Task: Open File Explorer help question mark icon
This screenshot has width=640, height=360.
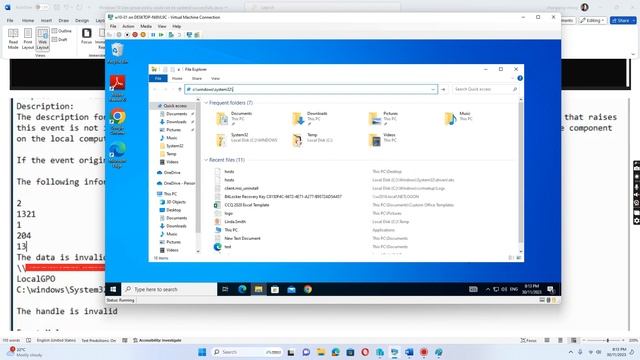Action: 520,78
